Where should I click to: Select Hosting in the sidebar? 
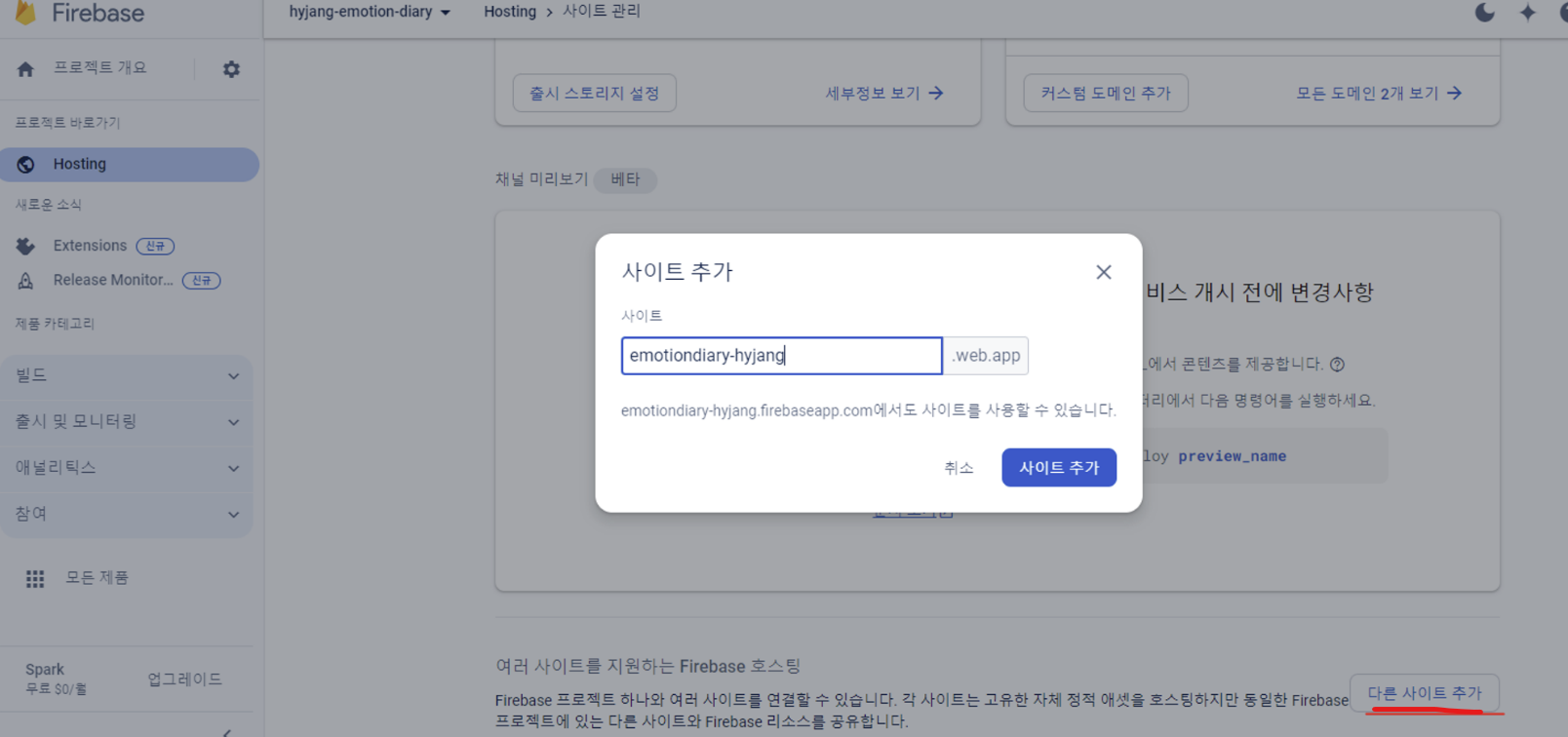point(130,165)
